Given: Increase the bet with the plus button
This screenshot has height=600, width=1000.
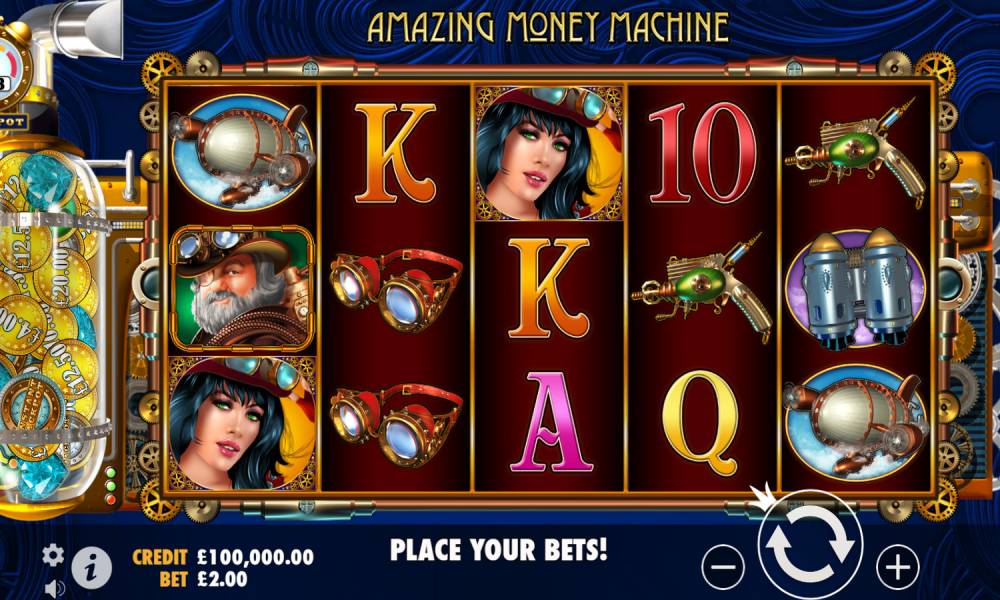Looking at the screenshot, I should [x=898, y=566].
